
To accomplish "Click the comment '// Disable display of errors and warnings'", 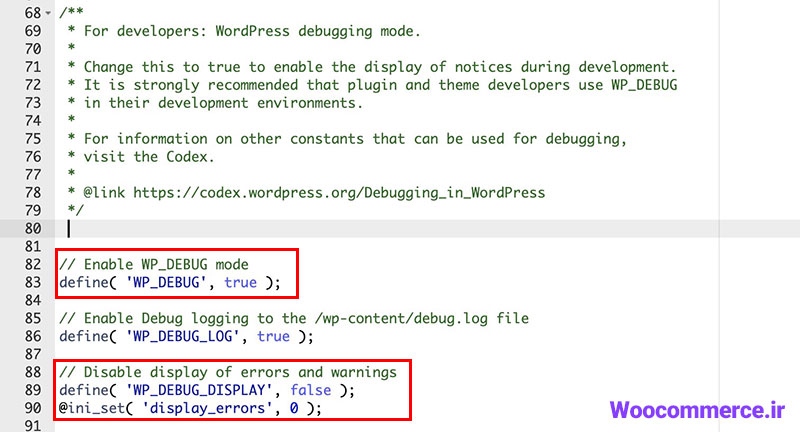I will [x=228, y=372].
